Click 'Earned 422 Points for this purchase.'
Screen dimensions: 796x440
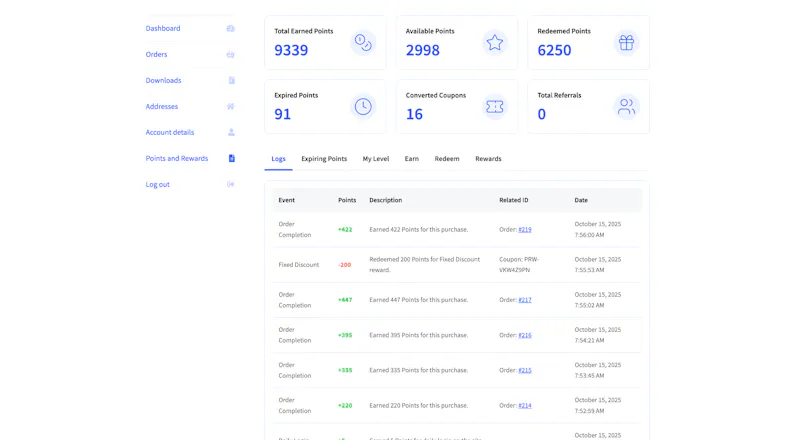419,229
